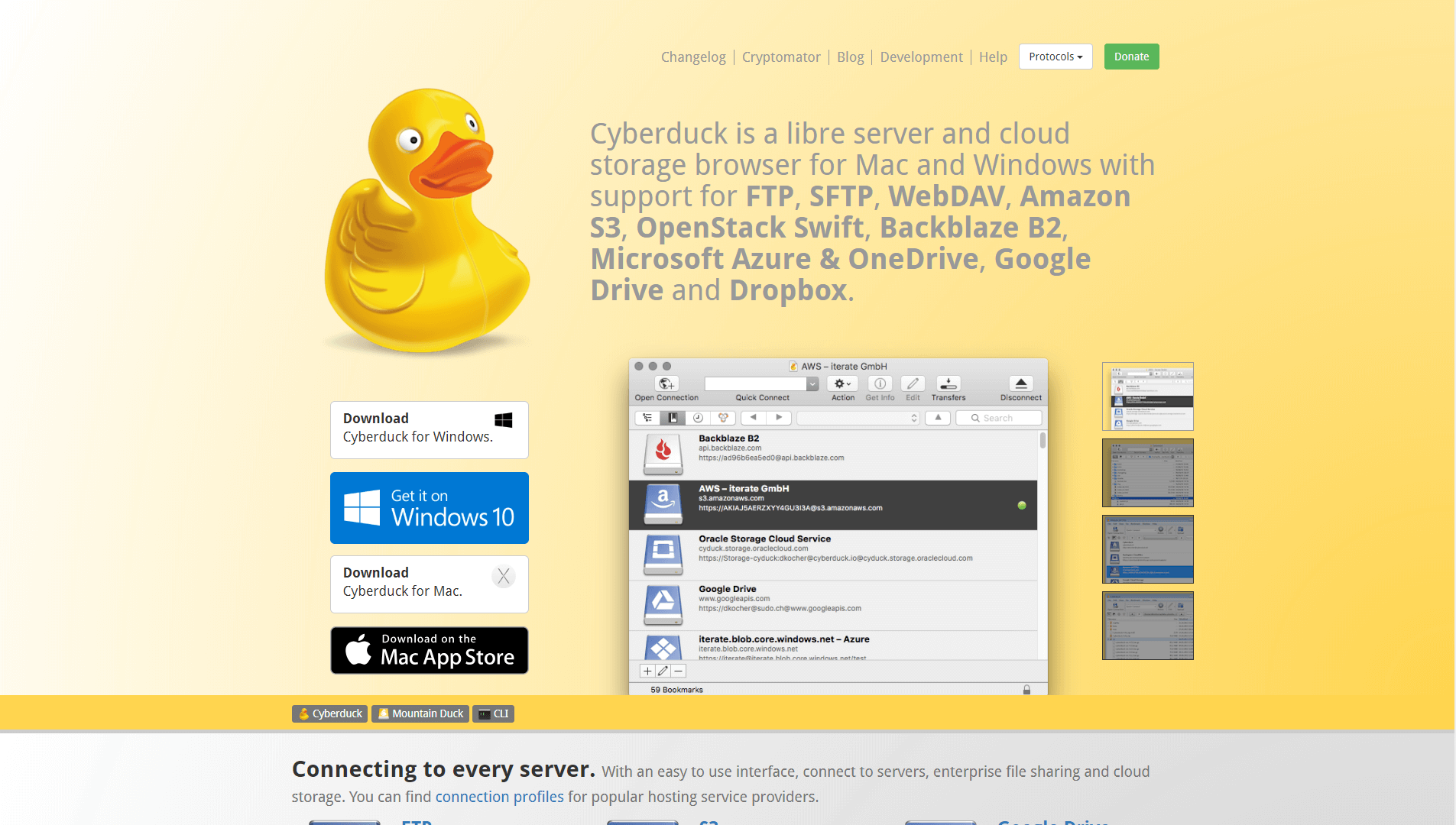Click the Oracle Storage drive icon

tap(663, 555)
